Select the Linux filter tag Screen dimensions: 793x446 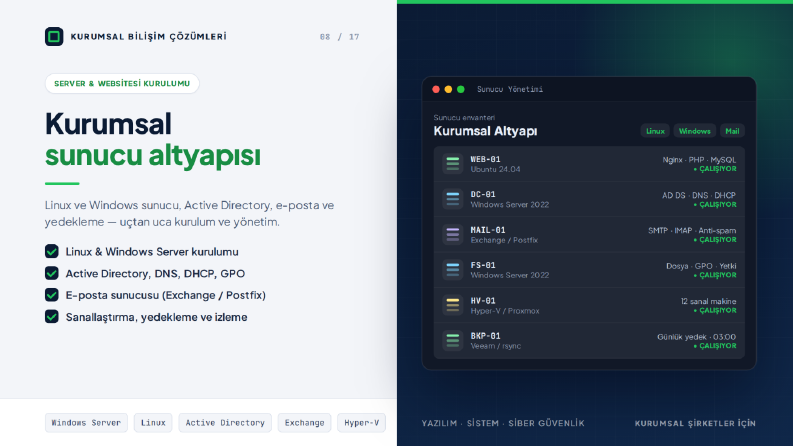coord(655,131)
